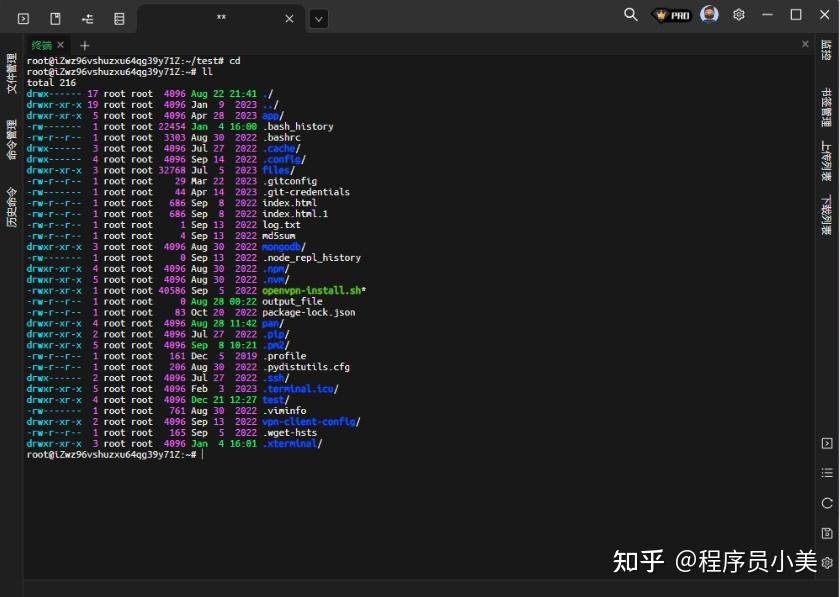Click the .wget-hsts file name
The width and height of the screenshot is (840, 597).
pos(289,432)
